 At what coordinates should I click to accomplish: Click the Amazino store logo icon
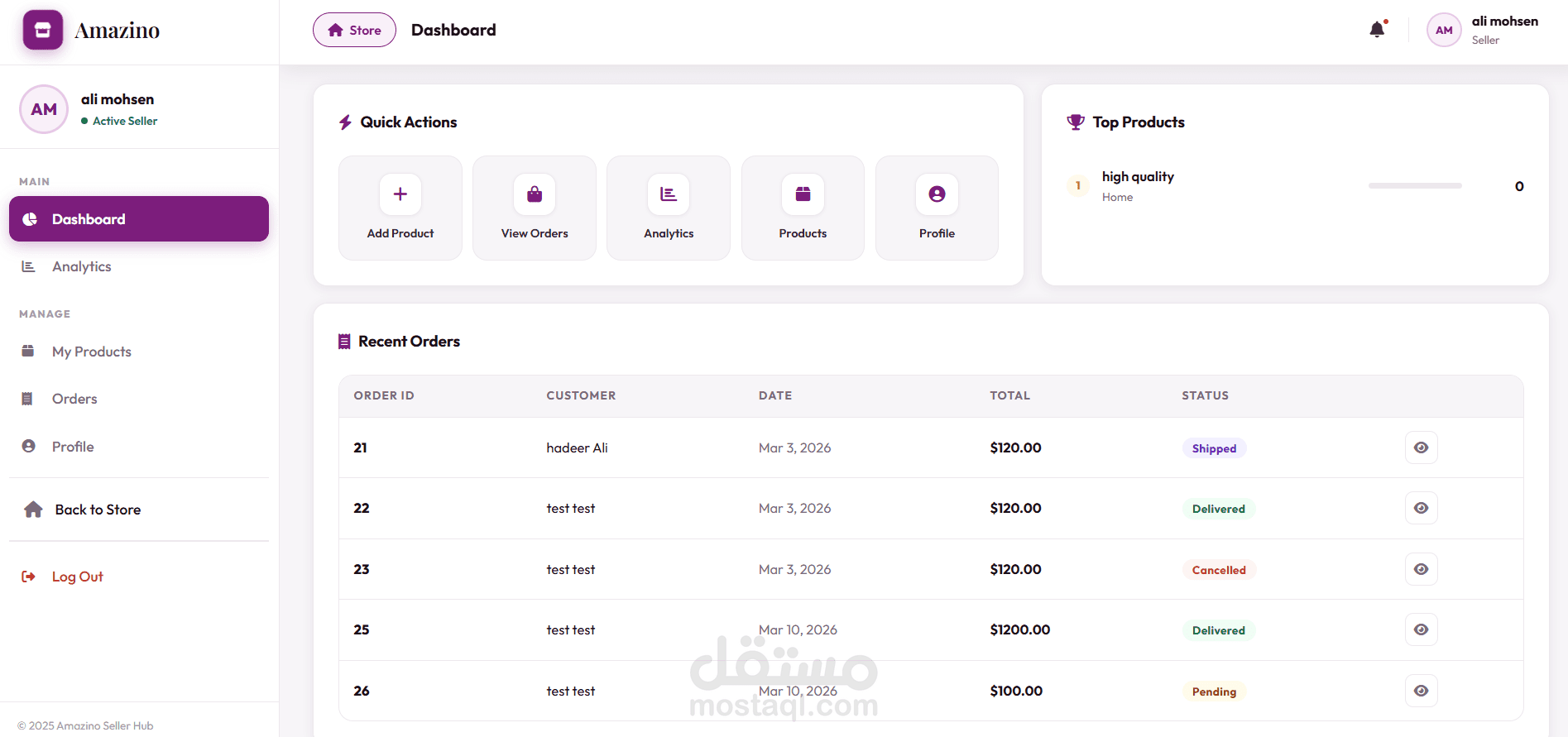(43, 31)
